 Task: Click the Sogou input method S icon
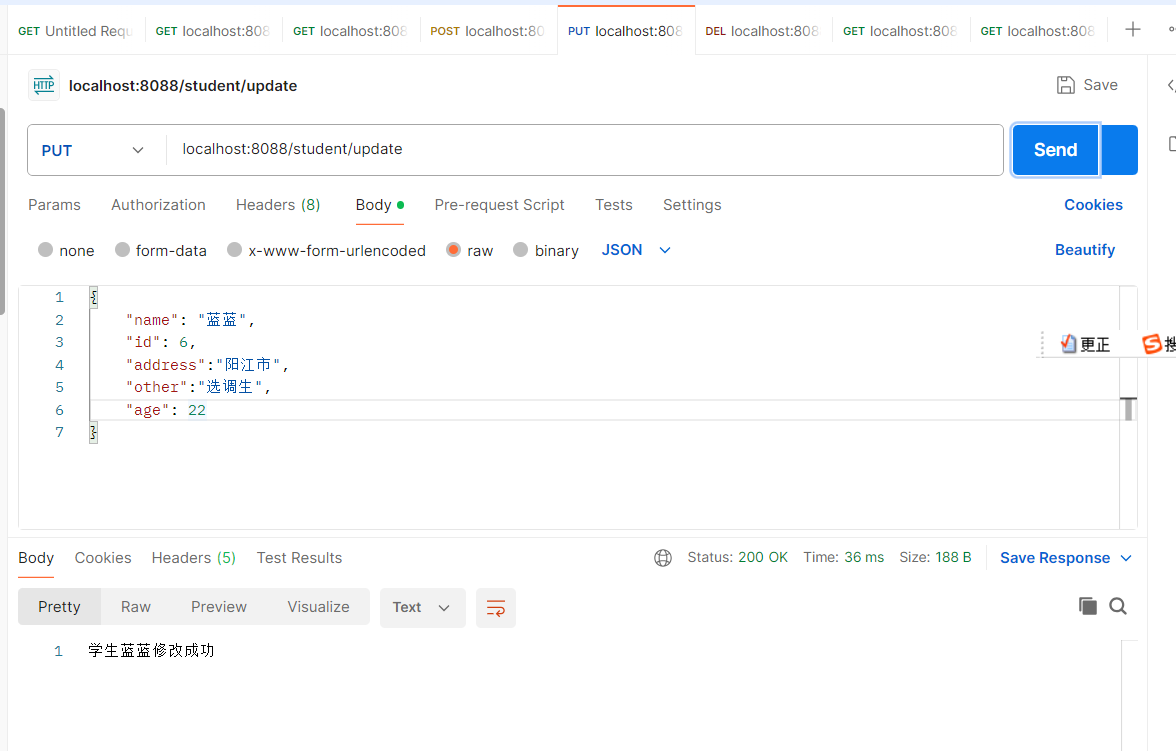1151,344
